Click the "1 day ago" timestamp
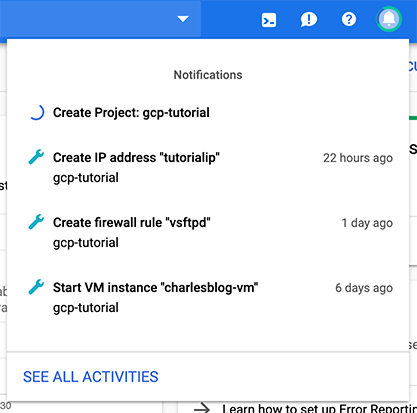417x413 pixels. coord(367,223)
